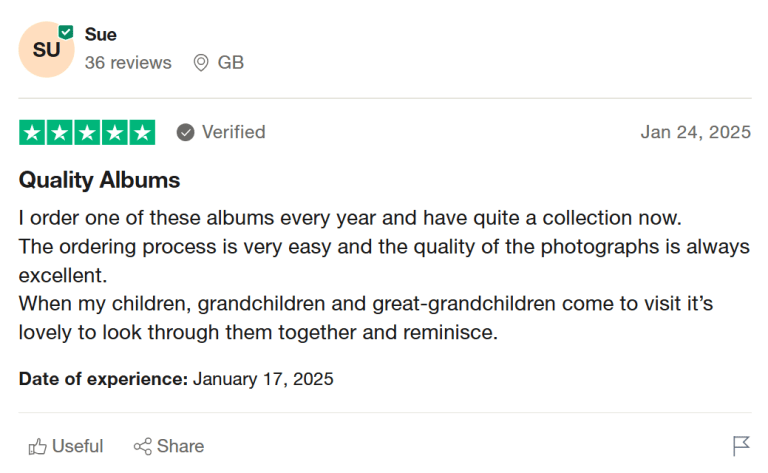
Task: Show details for the Verified label
Action: coord(233,132)
